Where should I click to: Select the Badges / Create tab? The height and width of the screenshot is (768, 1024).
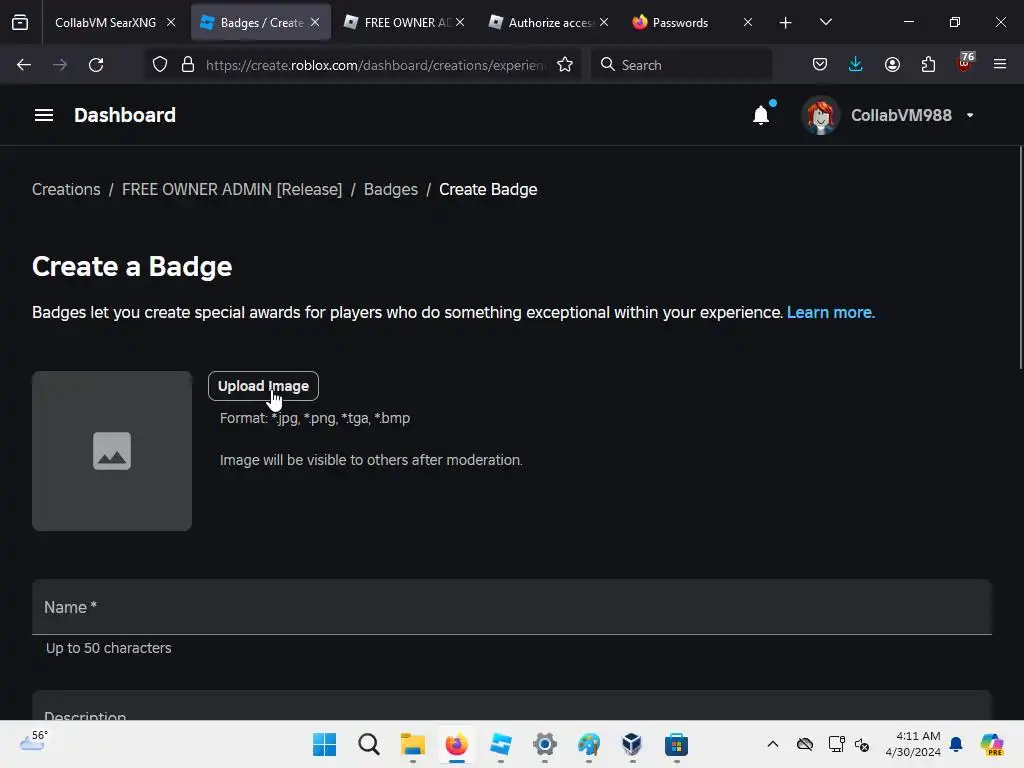coord(261,22)
